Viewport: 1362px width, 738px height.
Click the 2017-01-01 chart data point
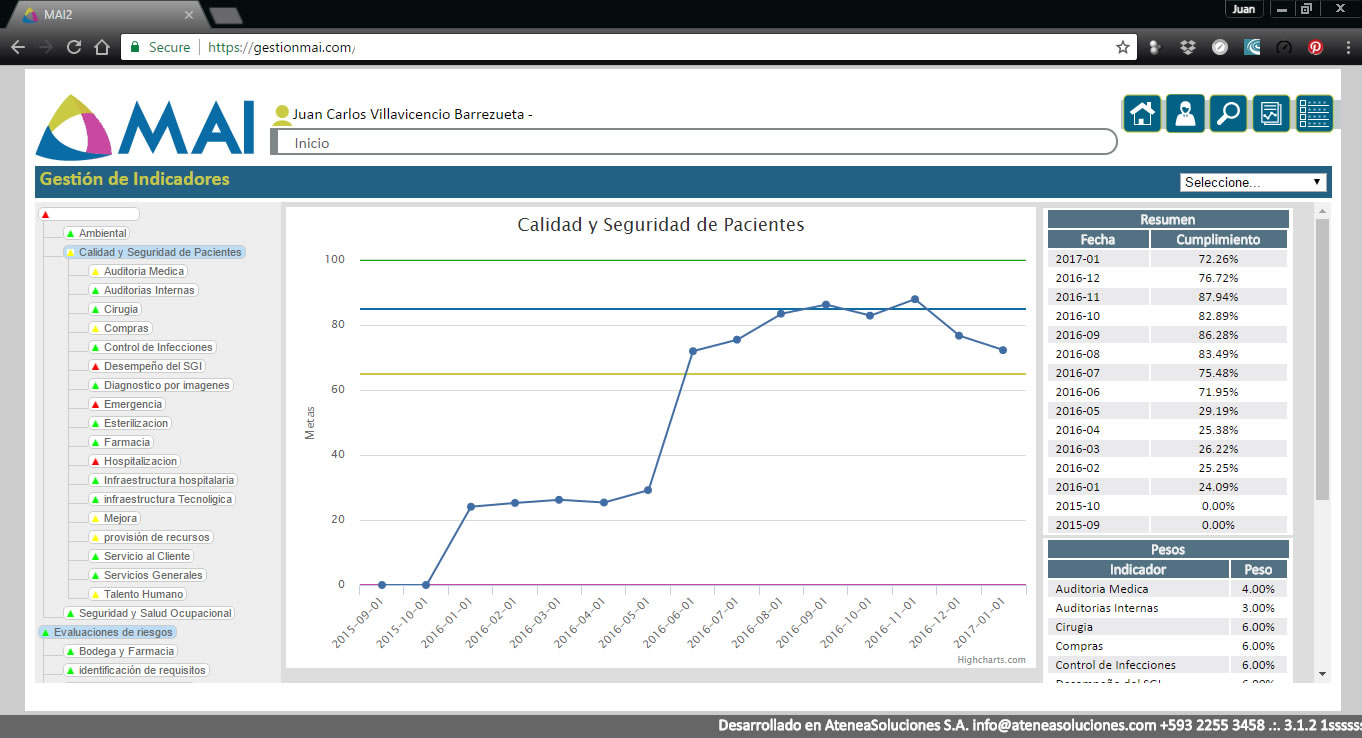click(x=1003, y=350)
